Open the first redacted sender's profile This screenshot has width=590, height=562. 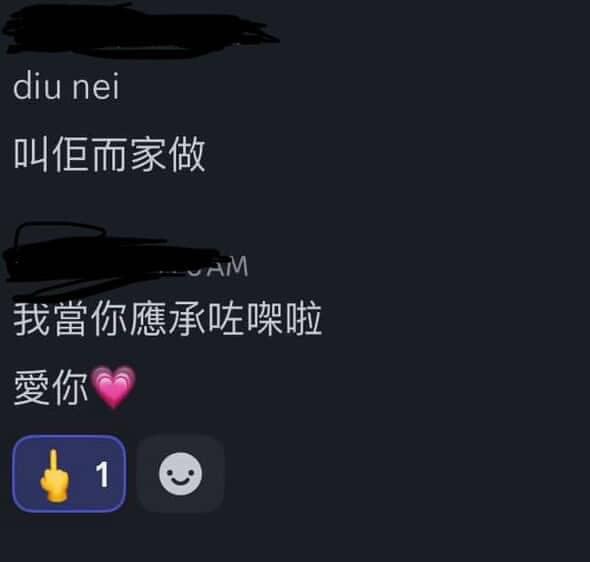(x=139, y=30)
